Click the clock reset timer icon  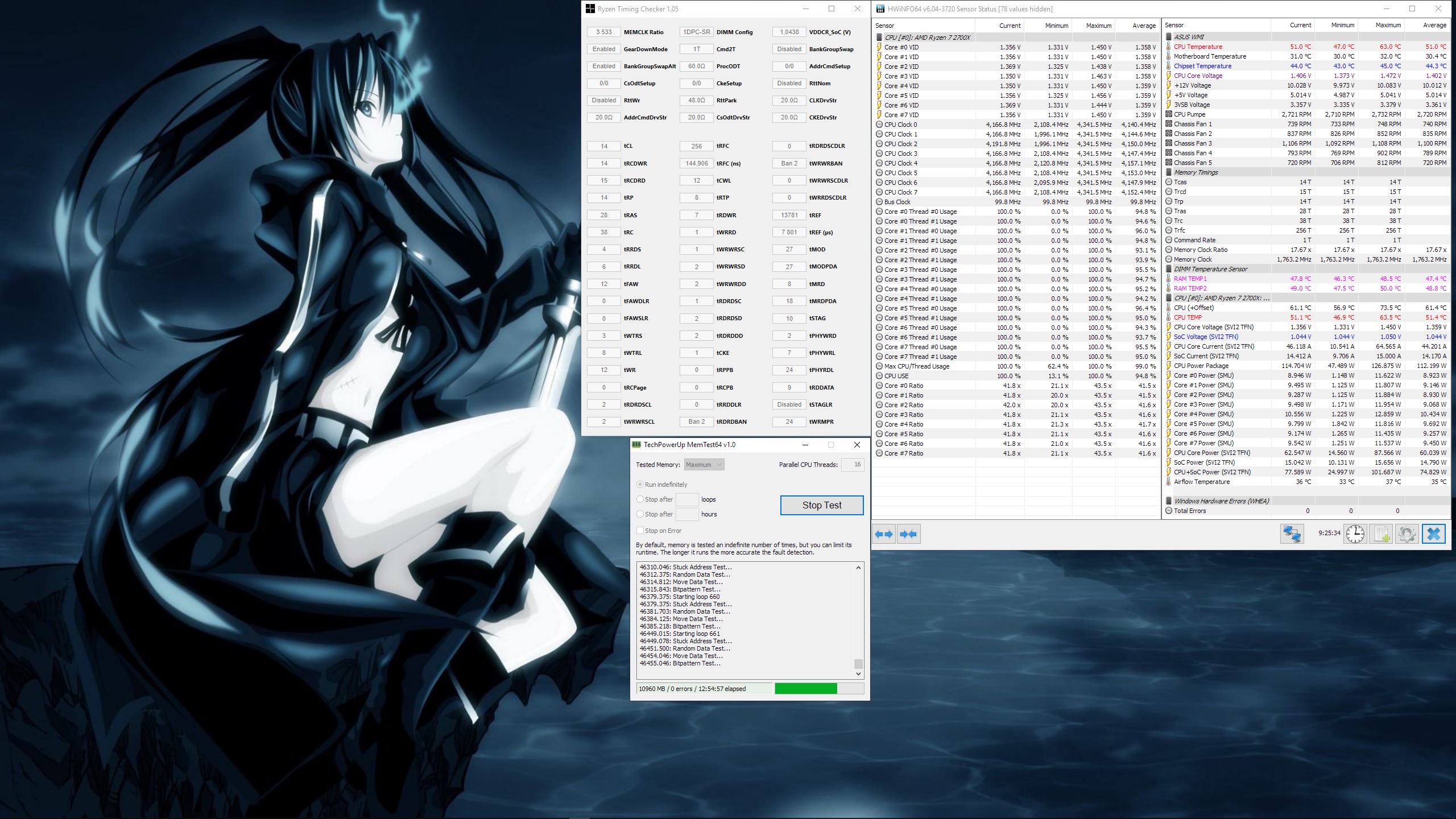tap(1355, 534)
